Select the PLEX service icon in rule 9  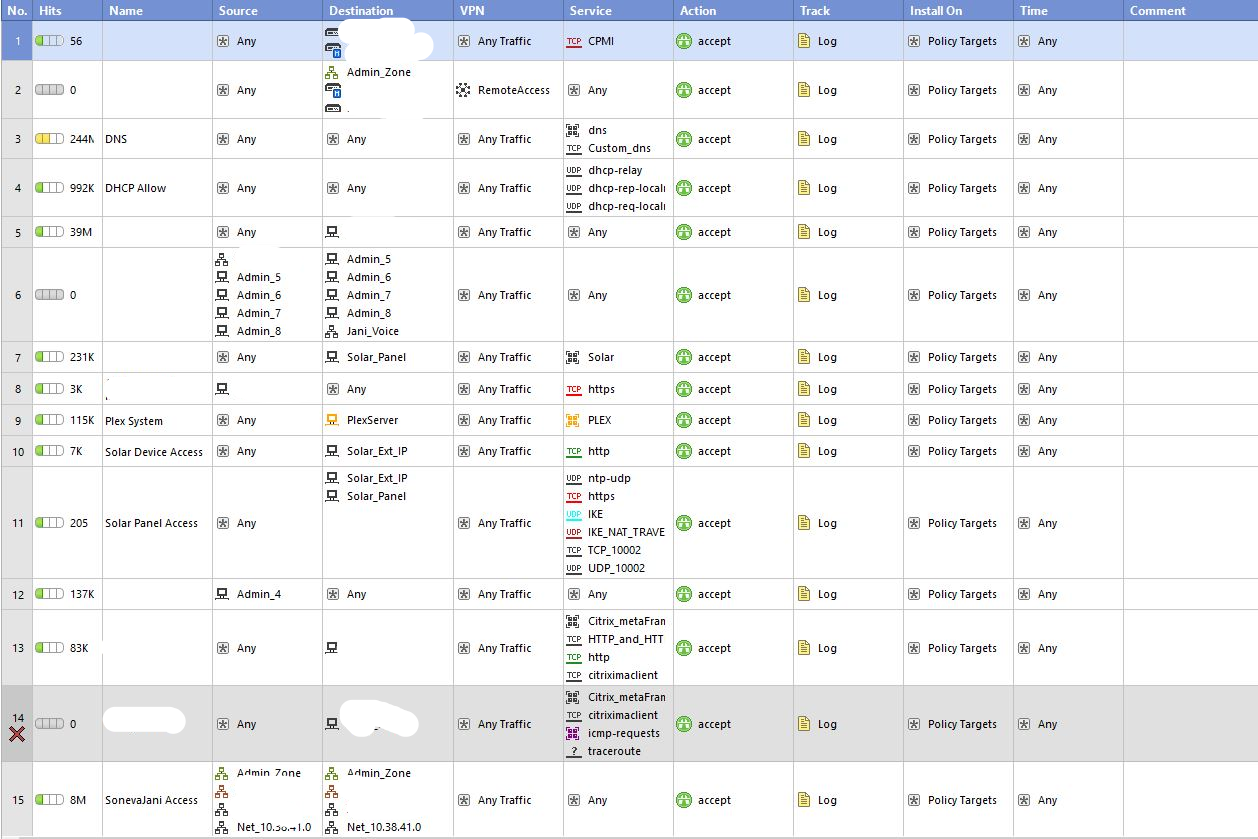[x=573, y=420]
